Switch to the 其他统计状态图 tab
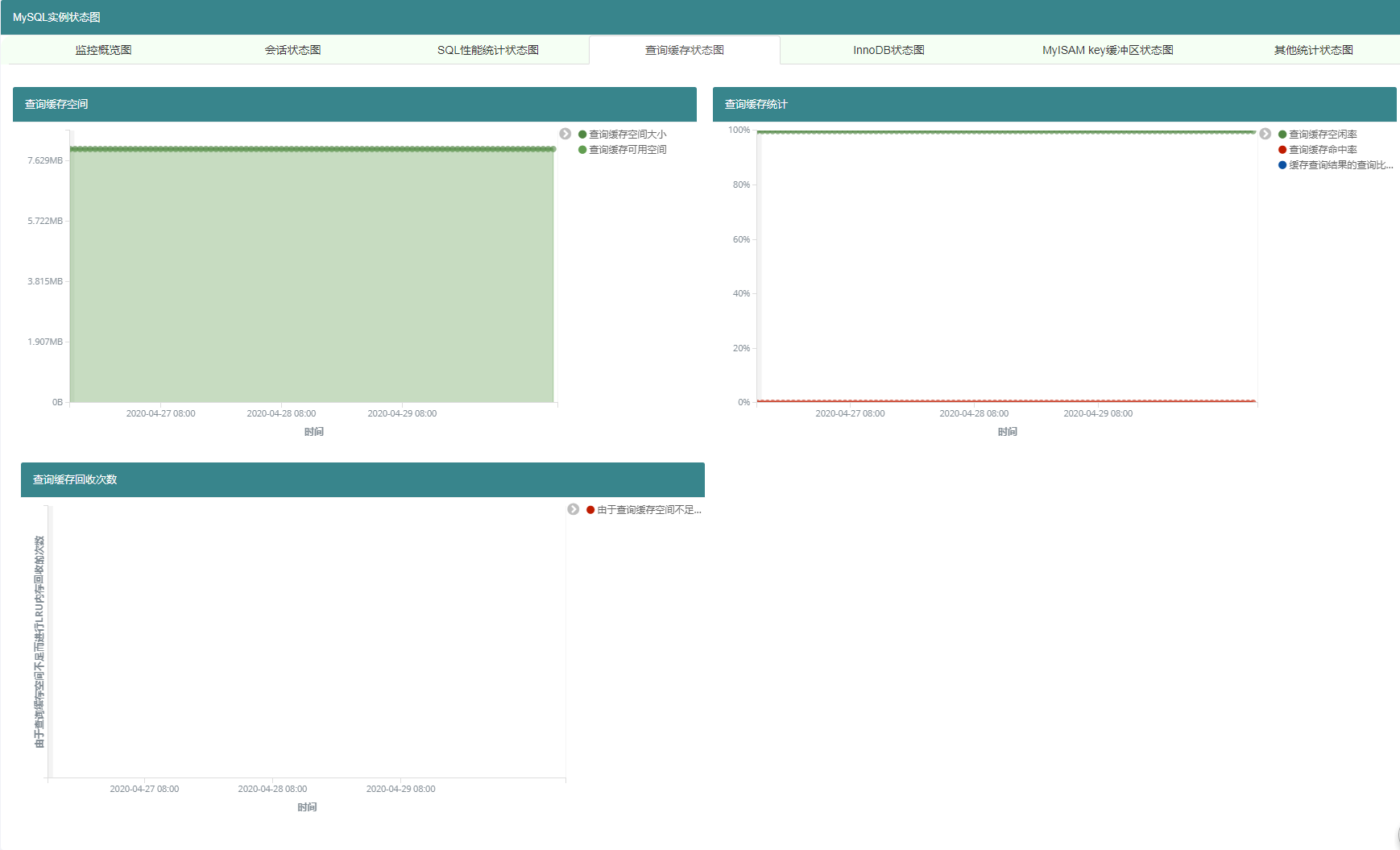This screenshot has height=850, width=1400. click(1313, 50)
